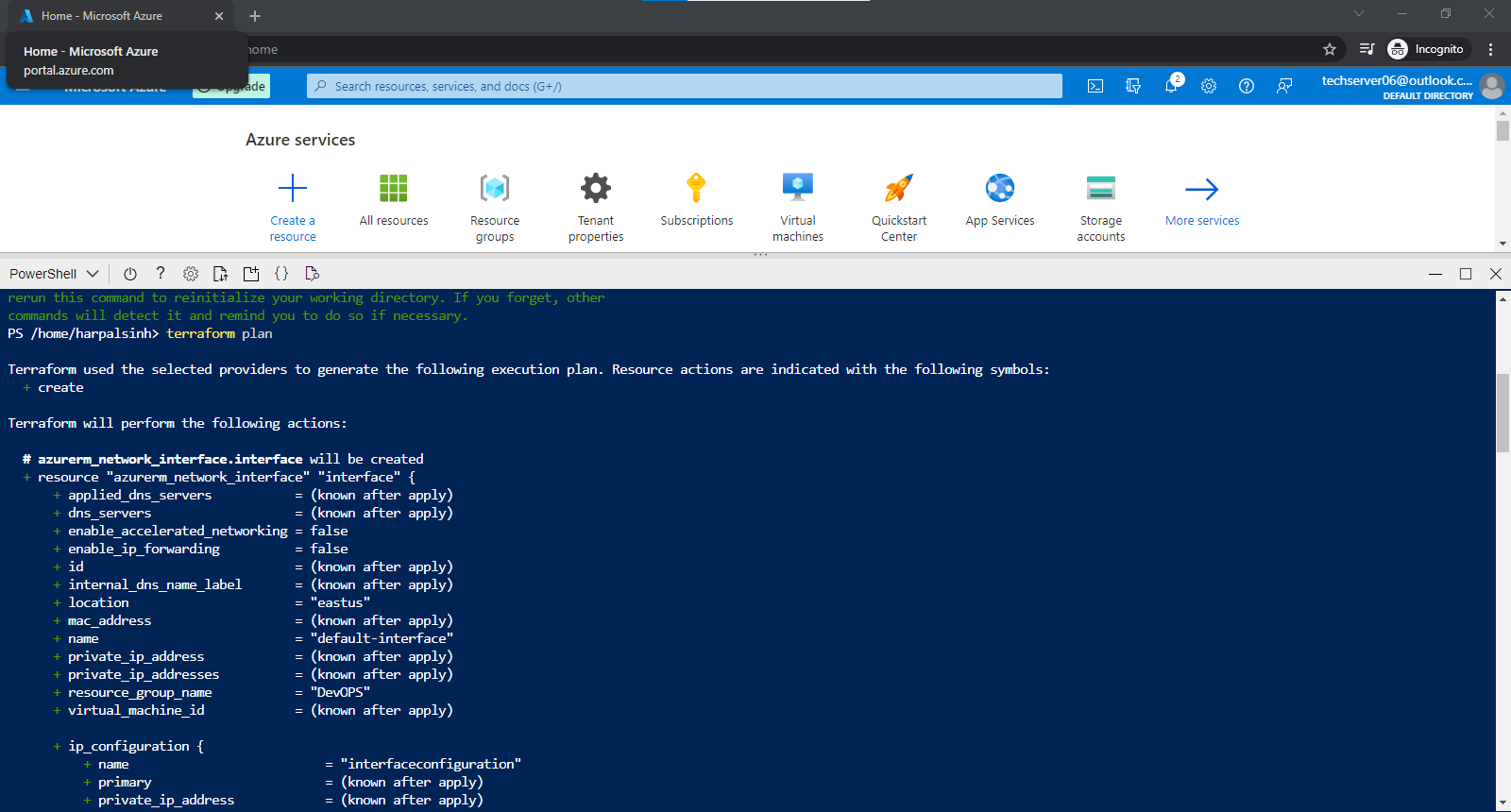This screenshot has height=812, width=1511.
Task: Open Feedback icon in header
Action: [x=1284, y=86]
